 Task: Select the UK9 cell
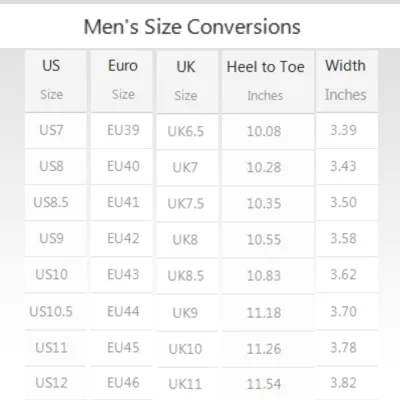tap(187, 313)
